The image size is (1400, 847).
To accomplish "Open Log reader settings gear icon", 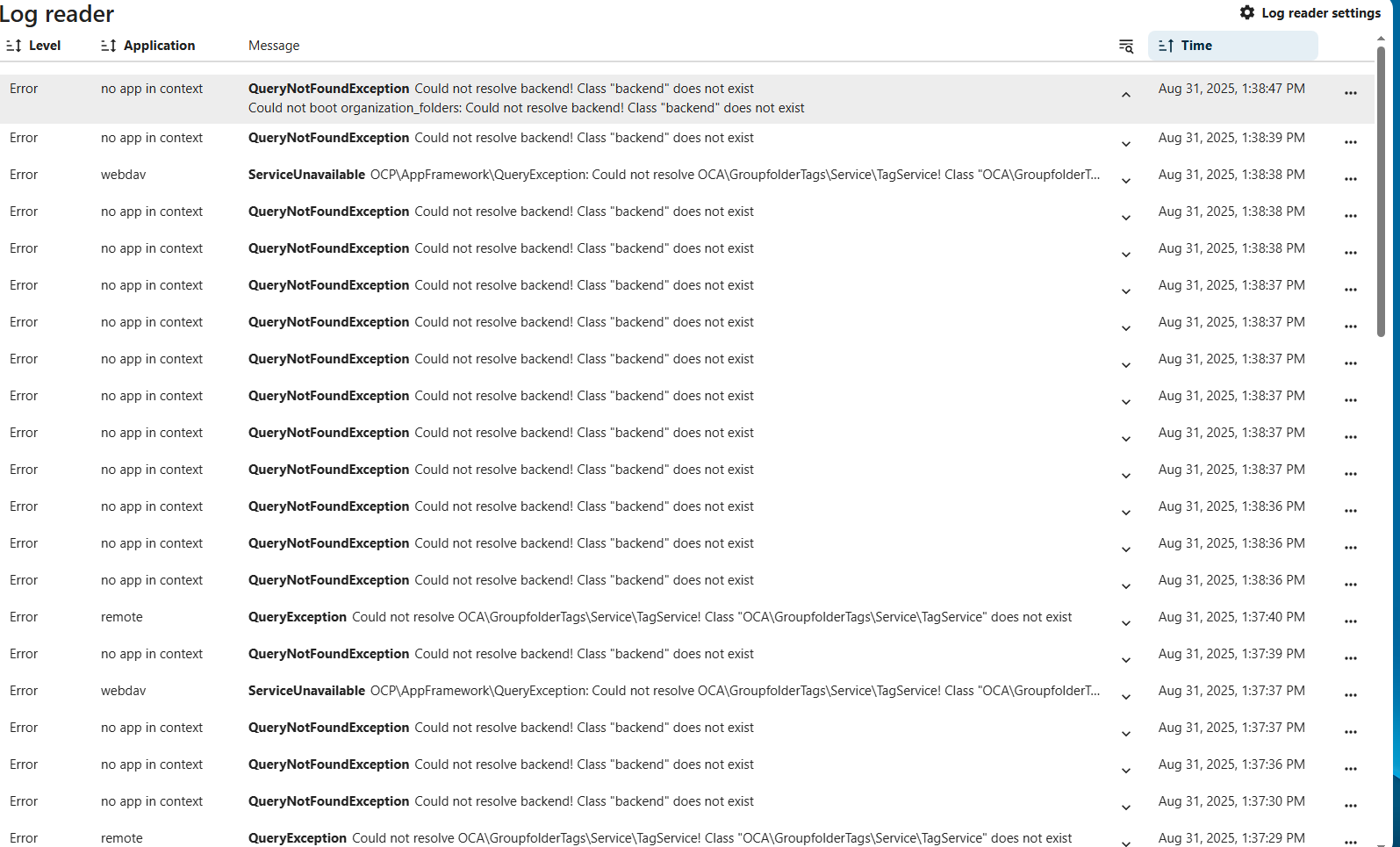I will [1246, 12].
